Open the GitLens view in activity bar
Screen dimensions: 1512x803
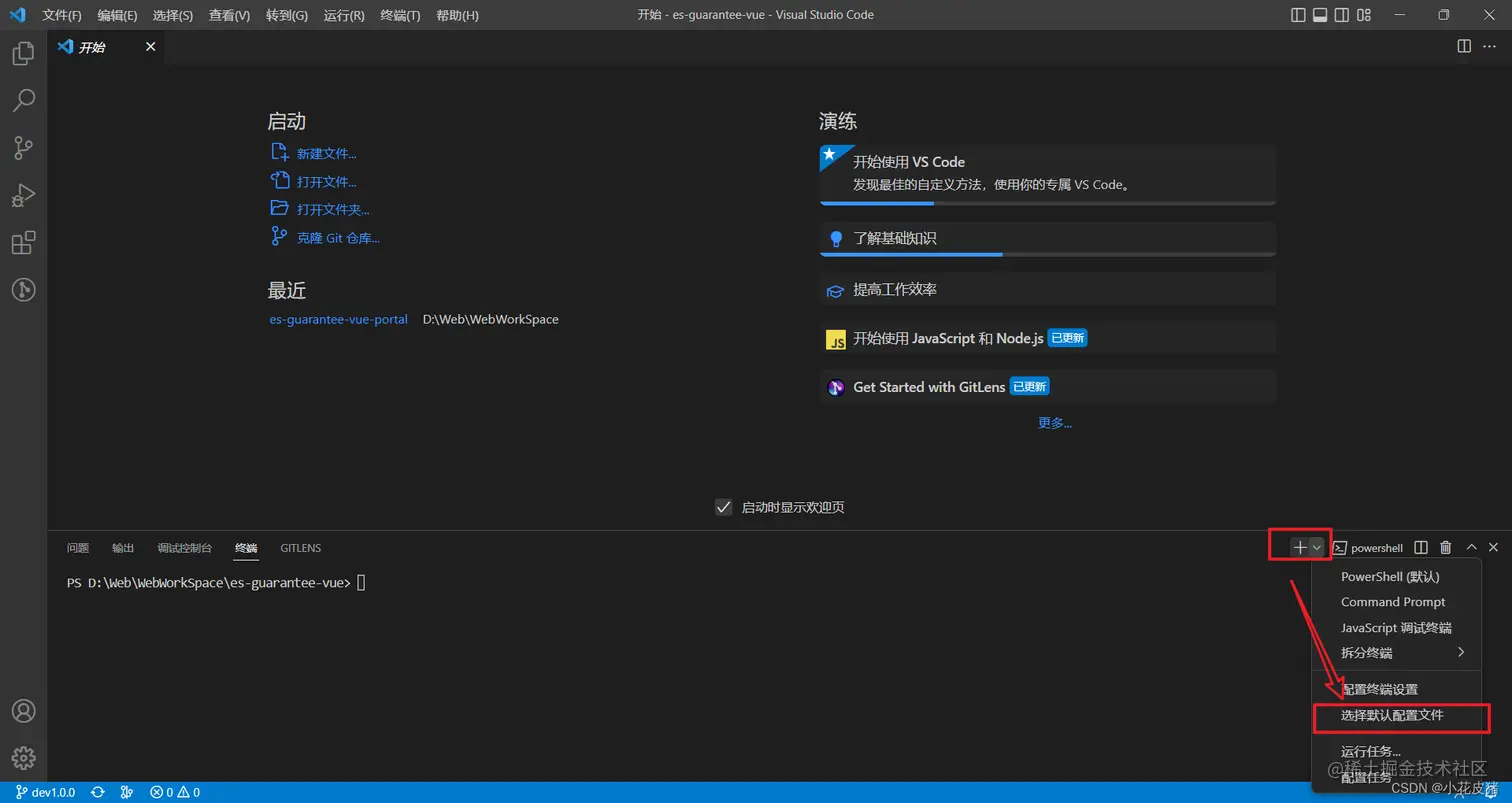coord(23,290)
